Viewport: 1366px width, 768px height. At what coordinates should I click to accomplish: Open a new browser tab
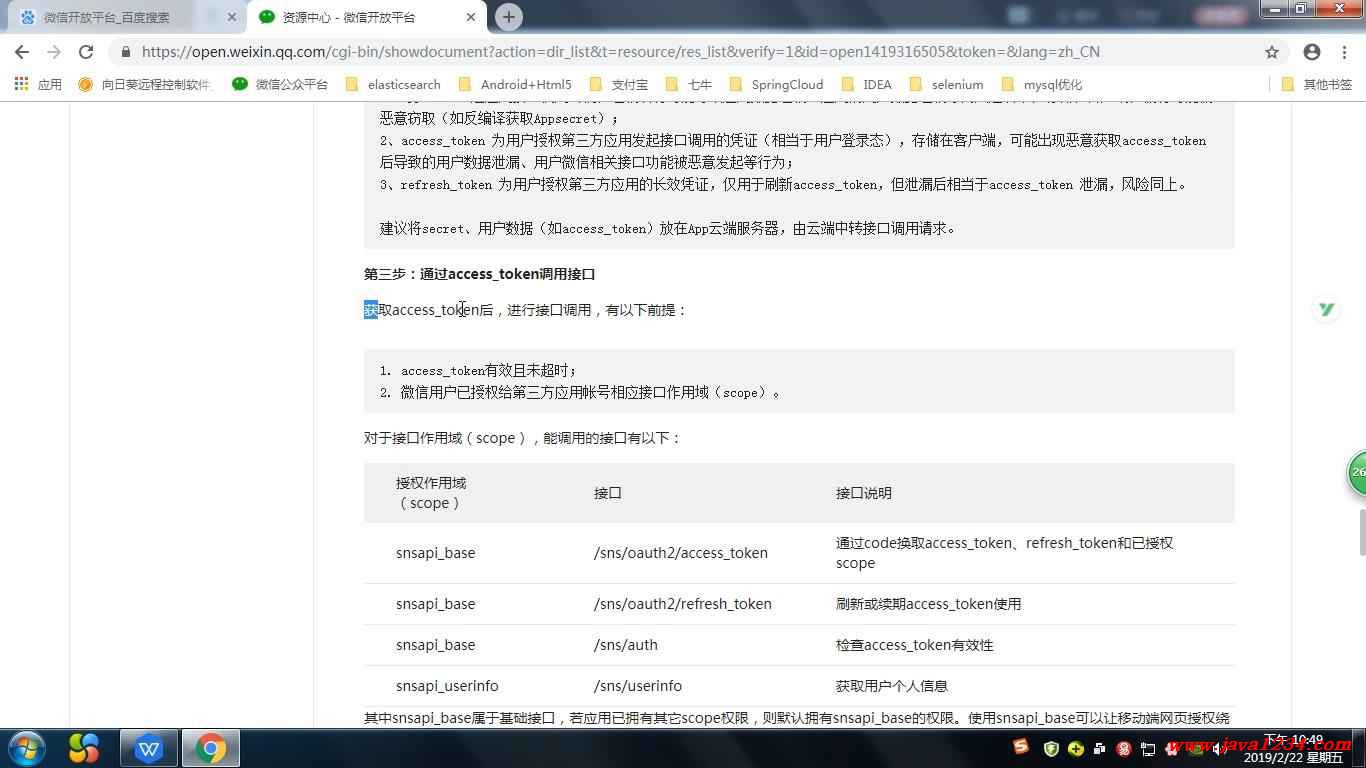[508, 17]
